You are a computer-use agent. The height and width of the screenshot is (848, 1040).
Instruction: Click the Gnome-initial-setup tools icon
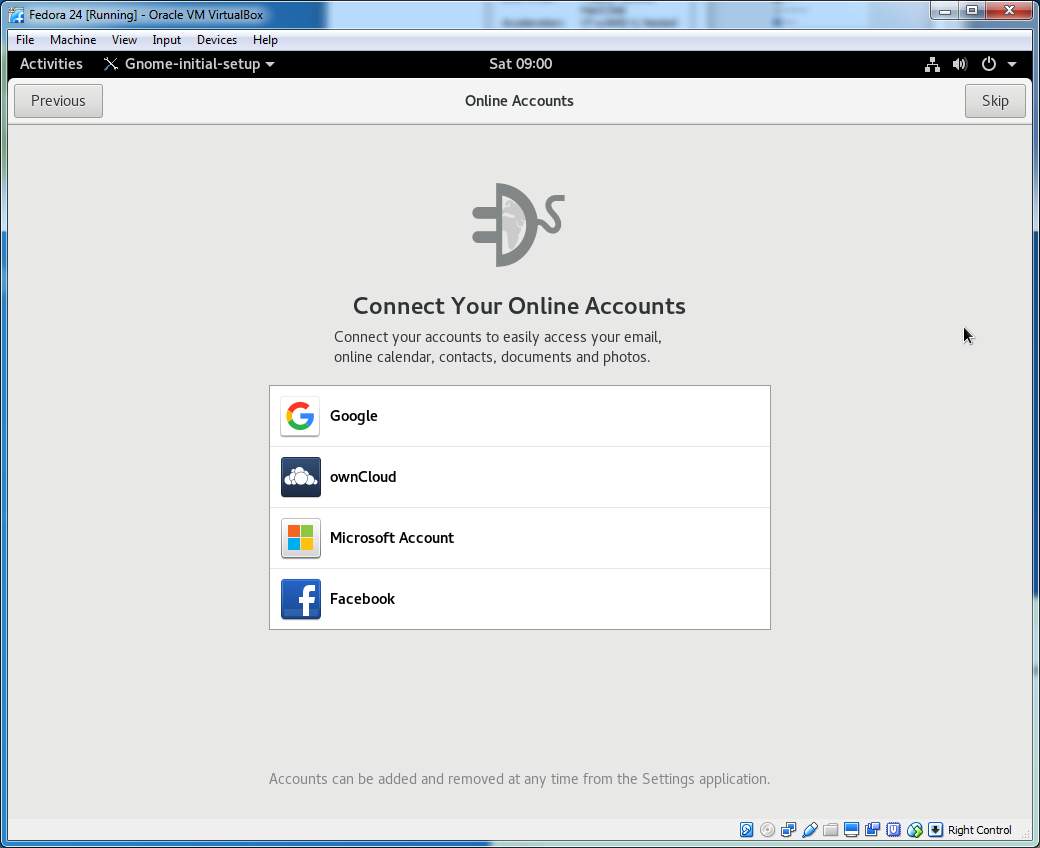pos(111,64)
